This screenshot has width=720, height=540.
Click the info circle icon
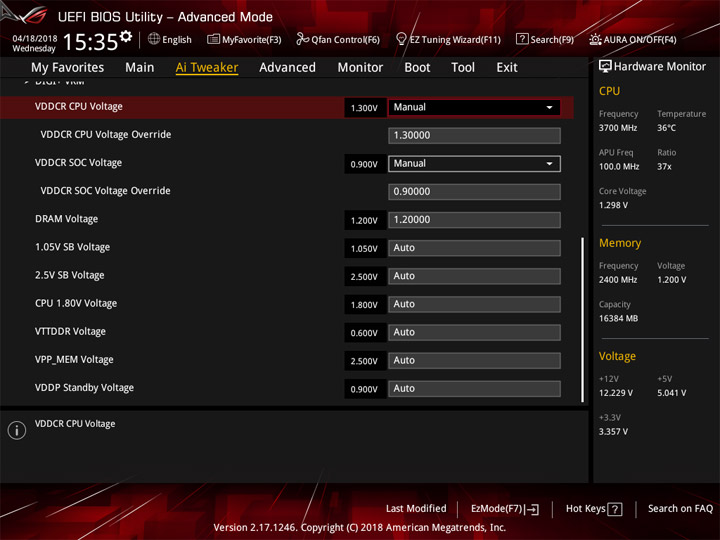click(x=17, y=430)
